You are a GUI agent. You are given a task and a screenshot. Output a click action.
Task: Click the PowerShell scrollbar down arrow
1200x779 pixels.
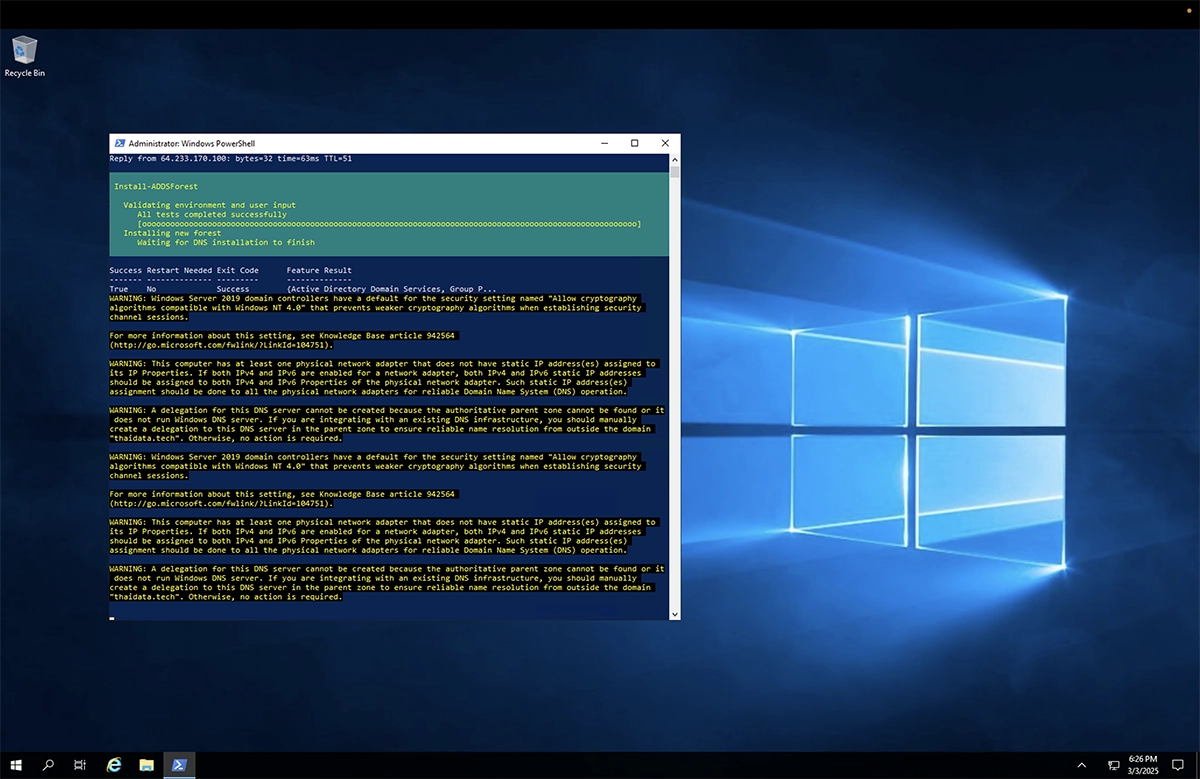pos(675,614)
